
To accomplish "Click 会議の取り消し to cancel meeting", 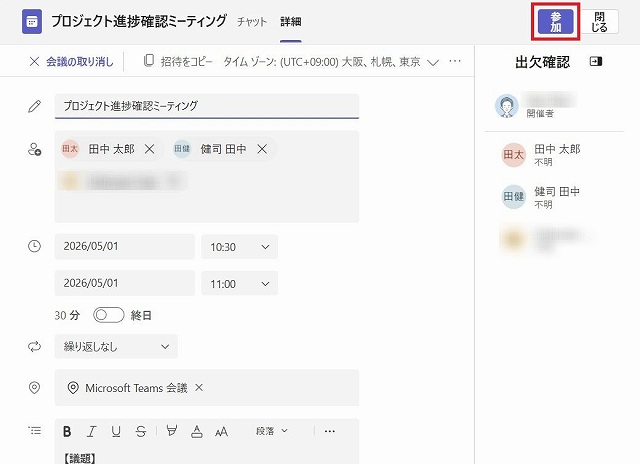I will 70,62.
